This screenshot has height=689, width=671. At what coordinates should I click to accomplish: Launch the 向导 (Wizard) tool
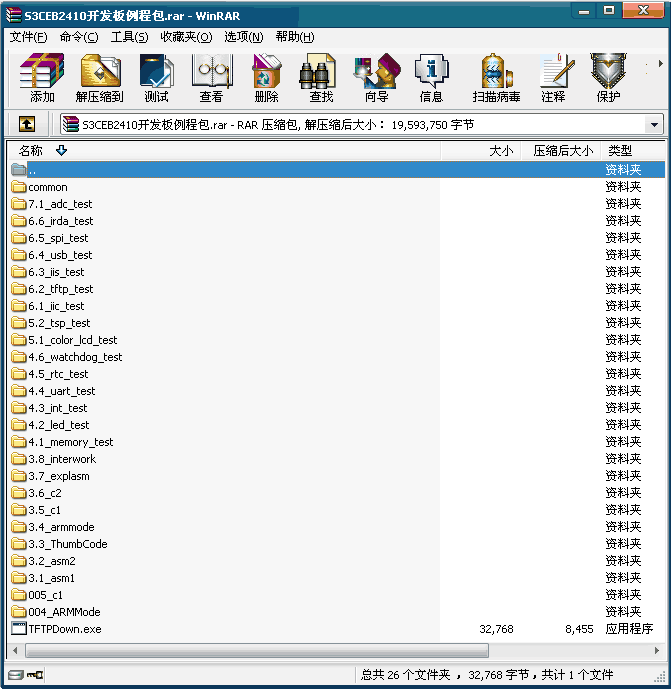point(377,78)
